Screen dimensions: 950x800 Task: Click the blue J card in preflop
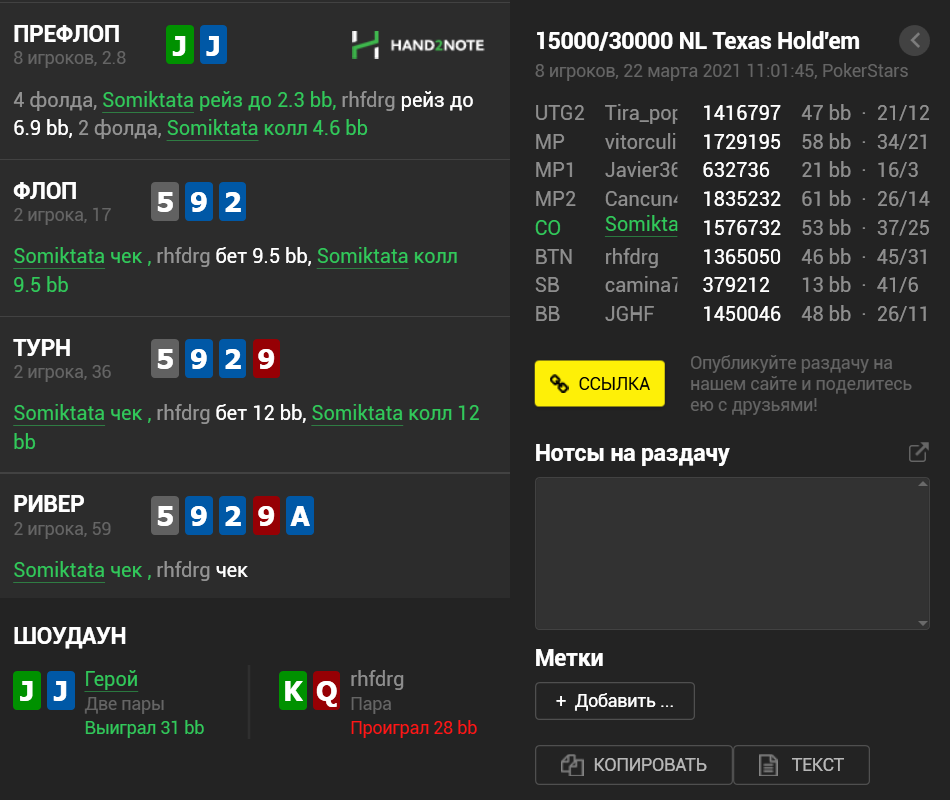[x=213, y=45]
